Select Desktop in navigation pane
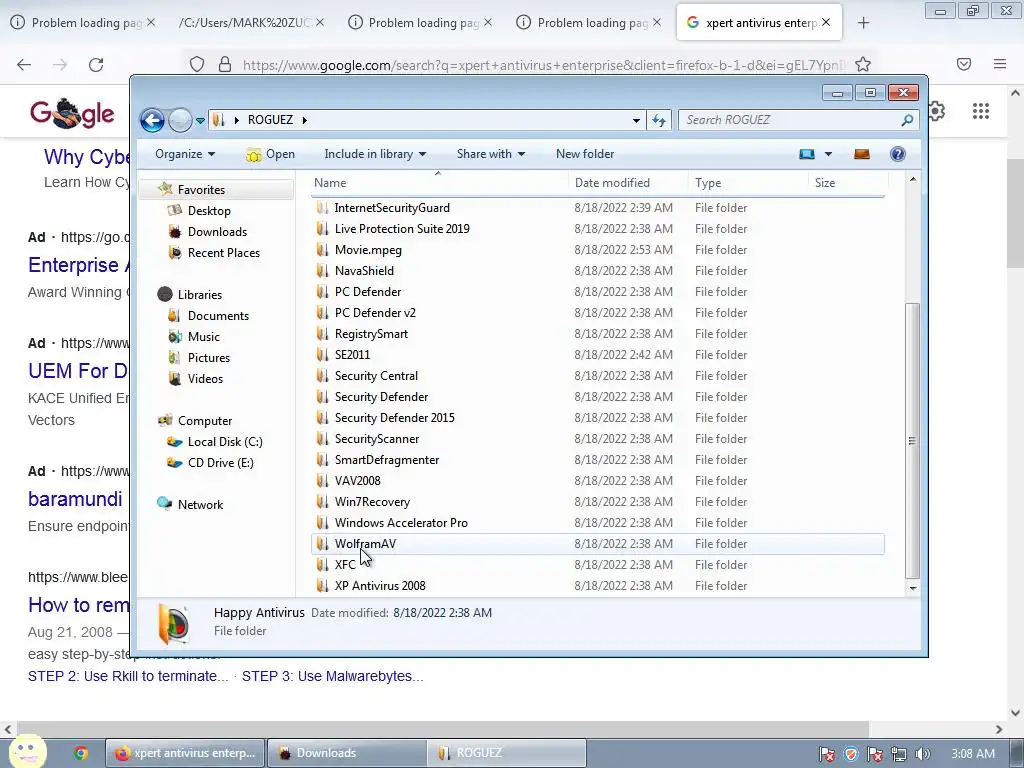Viewport: 1024px width, 768px height. coord(209,211)
